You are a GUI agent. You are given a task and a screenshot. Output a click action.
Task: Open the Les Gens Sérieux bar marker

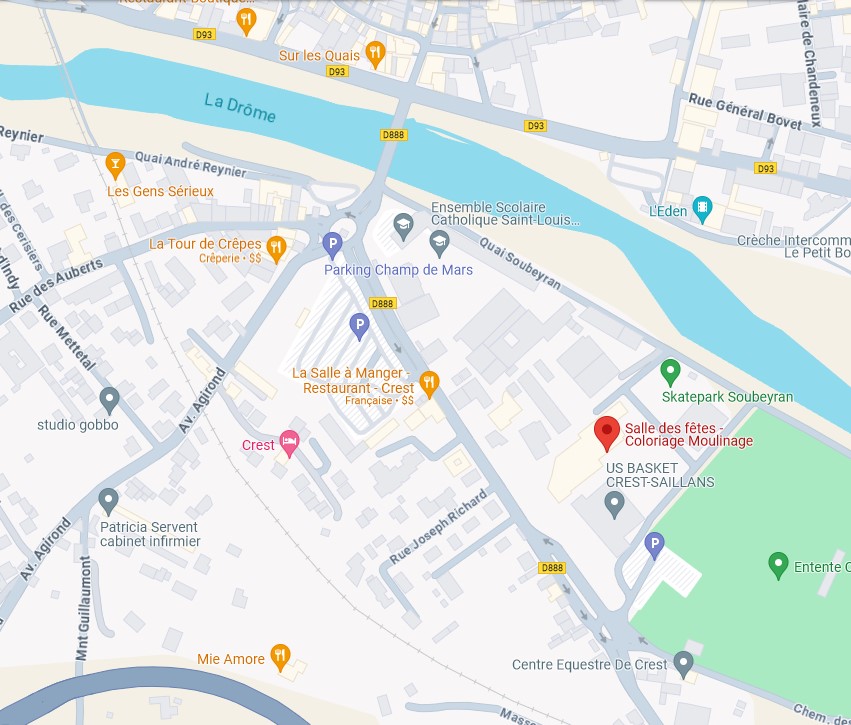click(115, 166)
